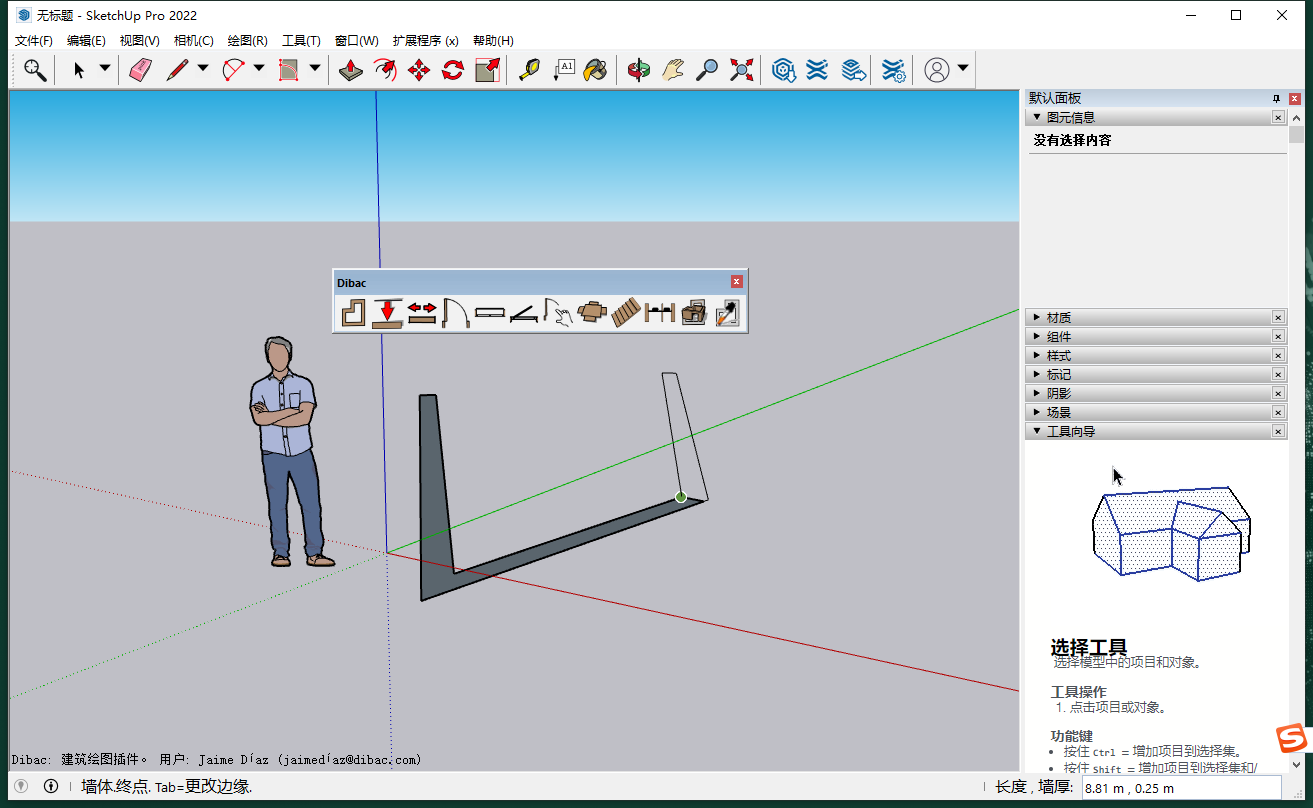This screenshot has height=808, width=1313.
Task: Choose the Dibac Dimension tool
Action: coord(660,314)
